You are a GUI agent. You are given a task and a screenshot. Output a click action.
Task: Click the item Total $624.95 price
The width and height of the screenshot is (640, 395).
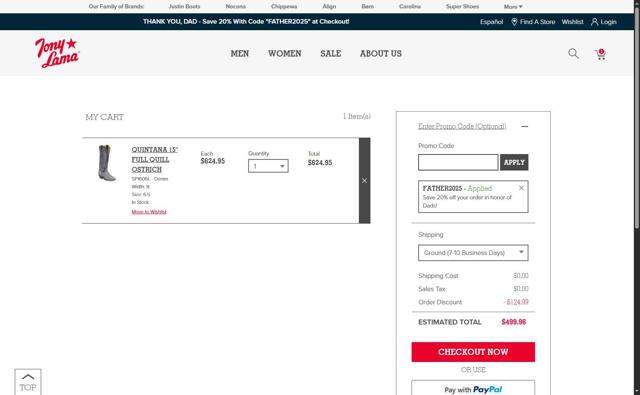pos(320,163)
